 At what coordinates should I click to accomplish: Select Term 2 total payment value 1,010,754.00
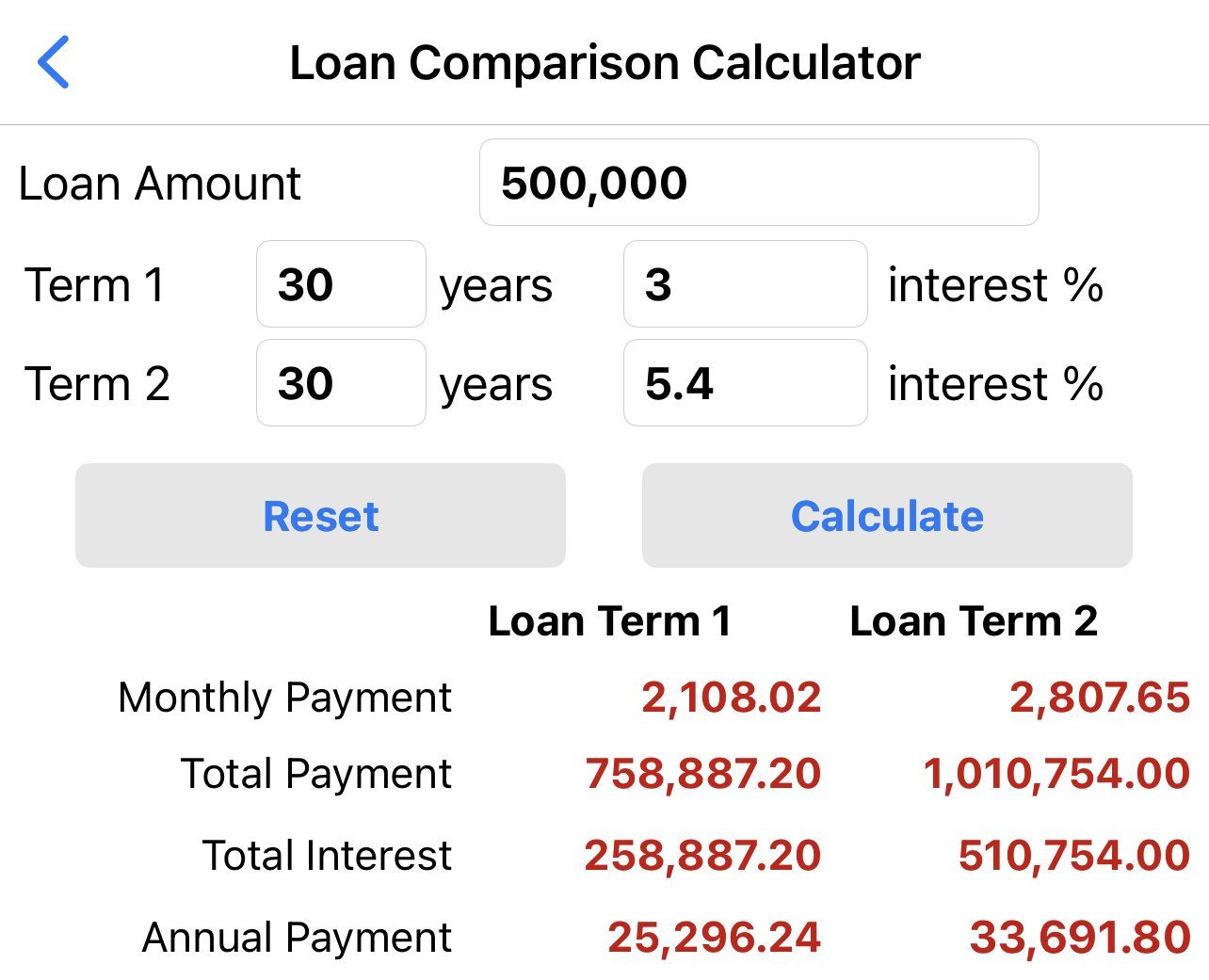point(1055,774)
